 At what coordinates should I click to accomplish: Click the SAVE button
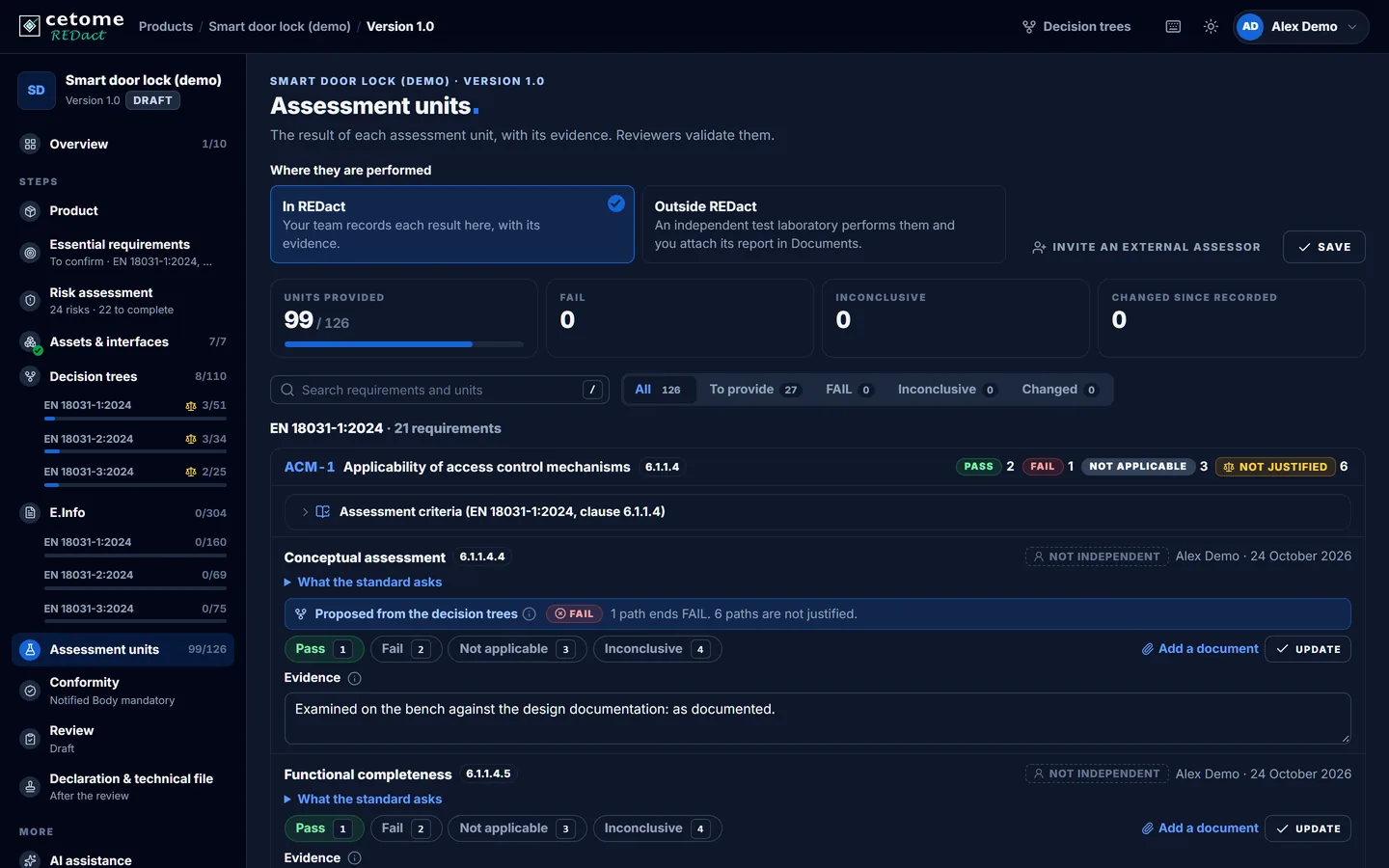click(1324, 247)
